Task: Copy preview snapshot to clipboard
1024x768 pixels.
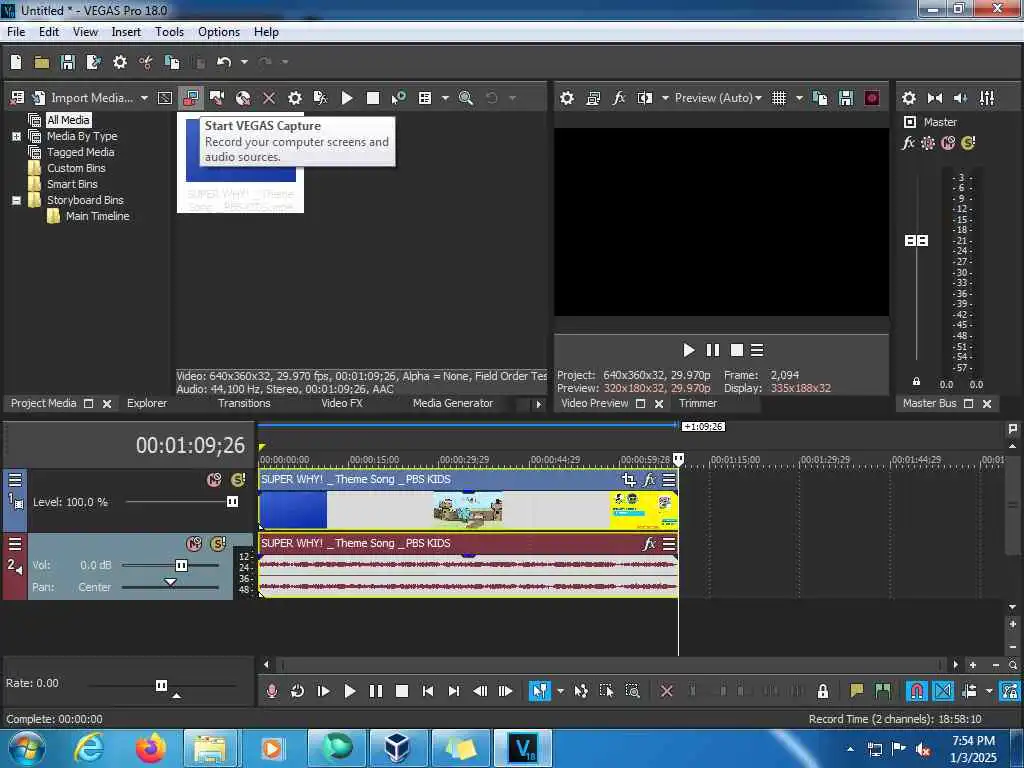Action: (x=820, y=98)
